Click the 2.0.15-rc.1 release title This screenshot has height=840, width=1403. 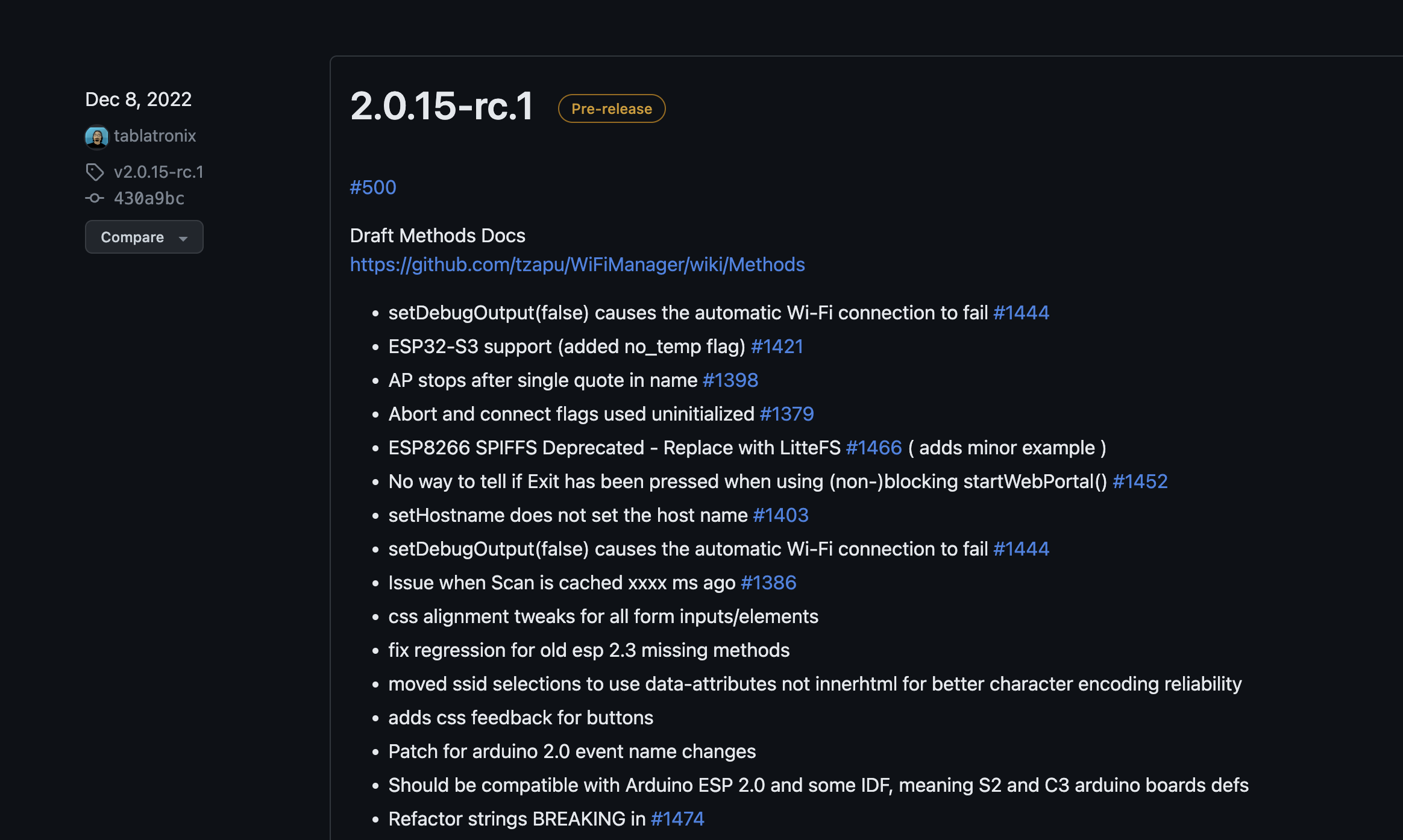(x=442, y=107)
